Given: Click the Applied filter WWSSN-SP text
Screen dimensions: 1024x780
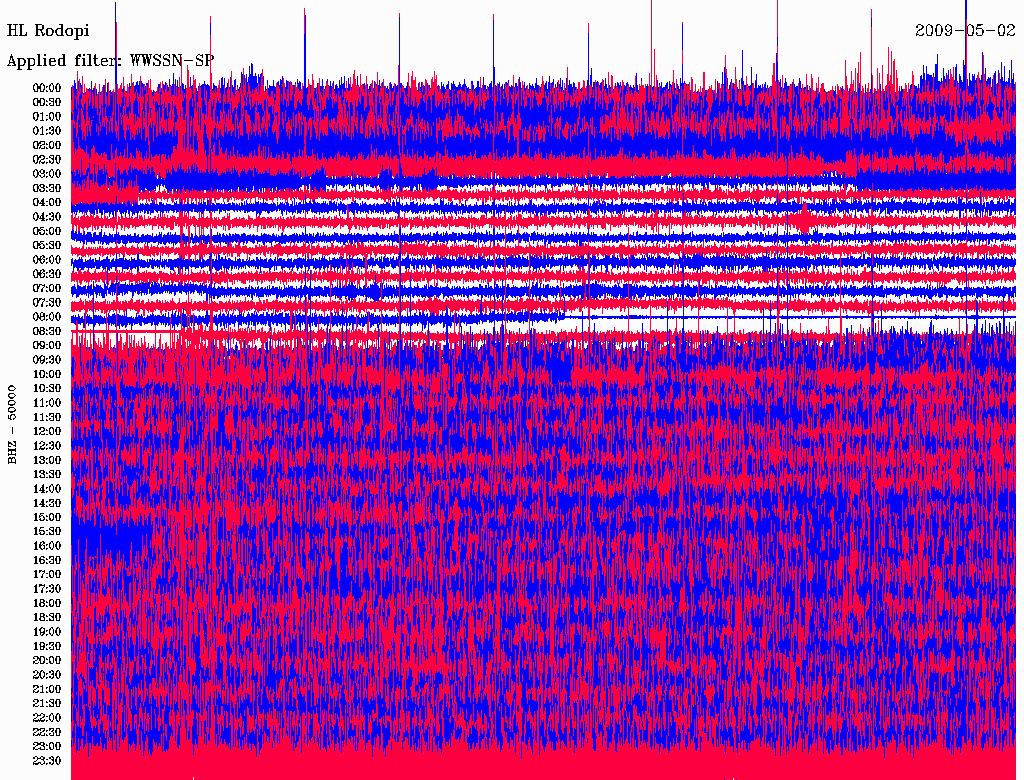Looking at the screenshot, I should [110, 61].
